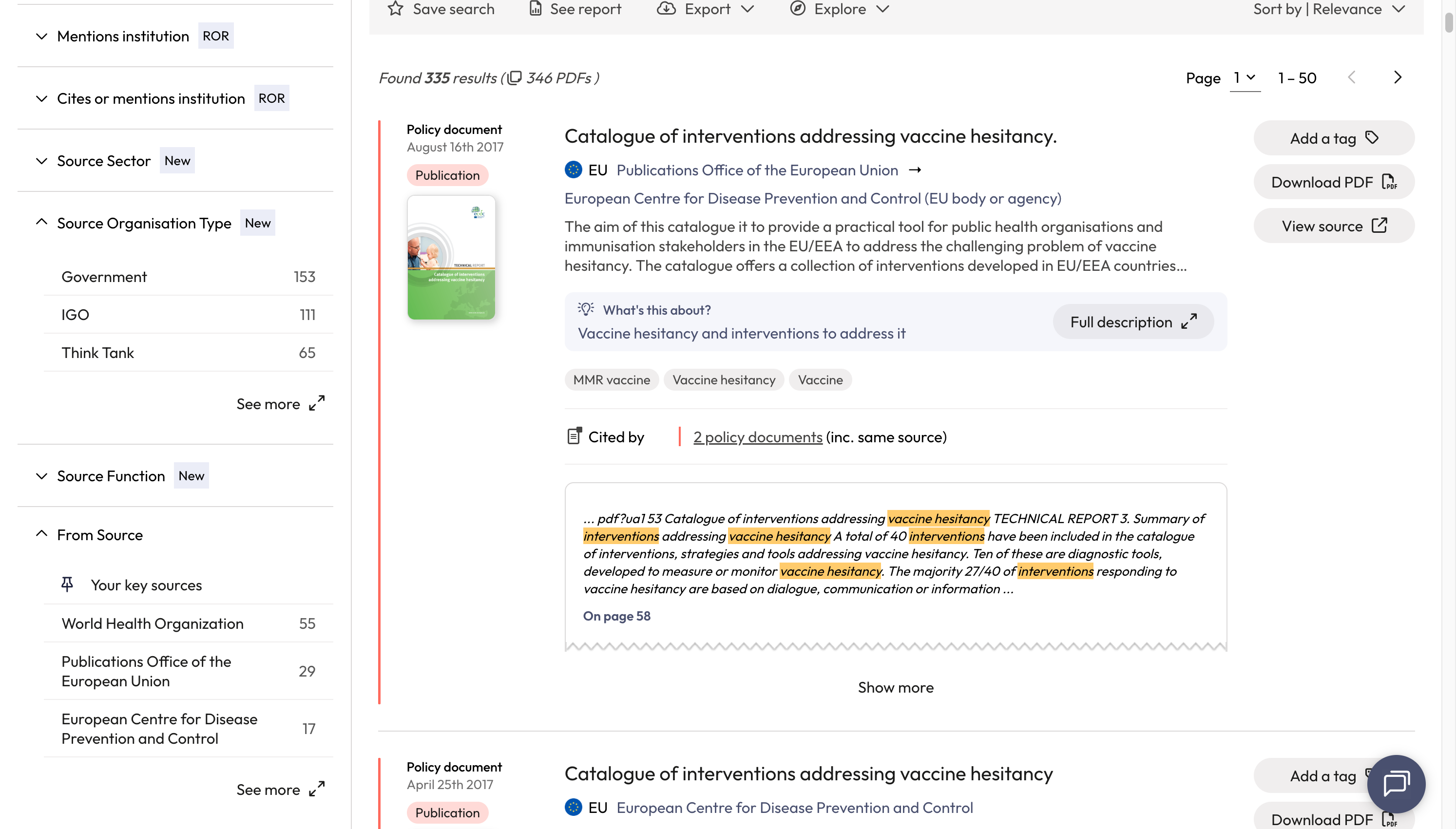Filter by IGO organisation type
This screenshot has width=1456, height=829.
(188, 315)
